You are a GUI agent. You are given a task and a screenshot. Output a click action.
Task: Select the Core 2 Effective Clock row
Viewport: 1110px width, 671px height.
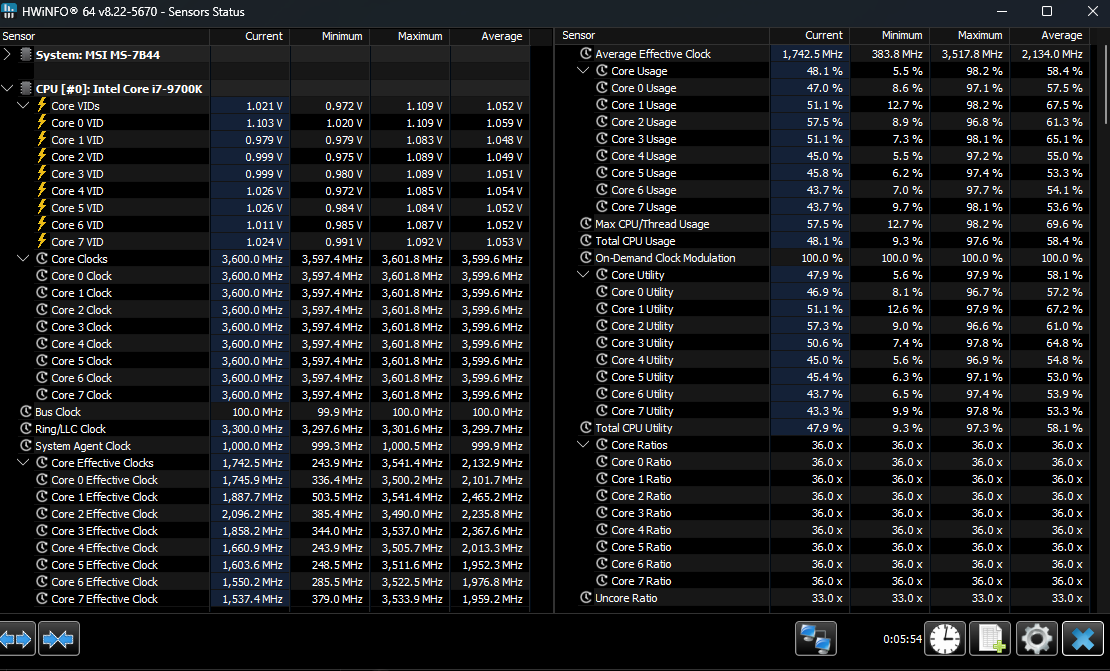[265, 513]
